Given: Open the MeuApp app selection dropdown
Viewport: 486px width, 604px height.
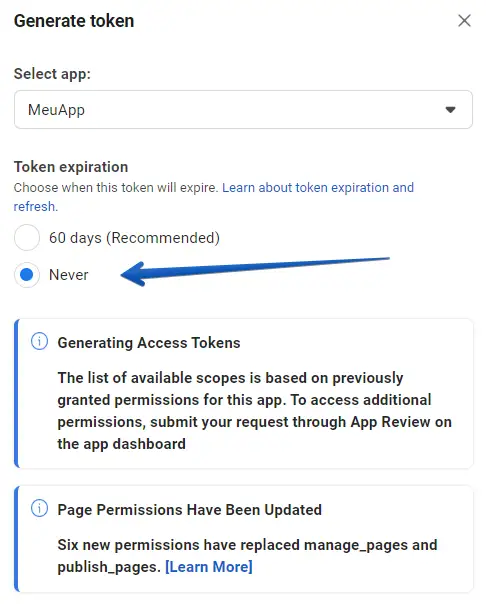Looking at the screenshot, I should pos(243,110).
